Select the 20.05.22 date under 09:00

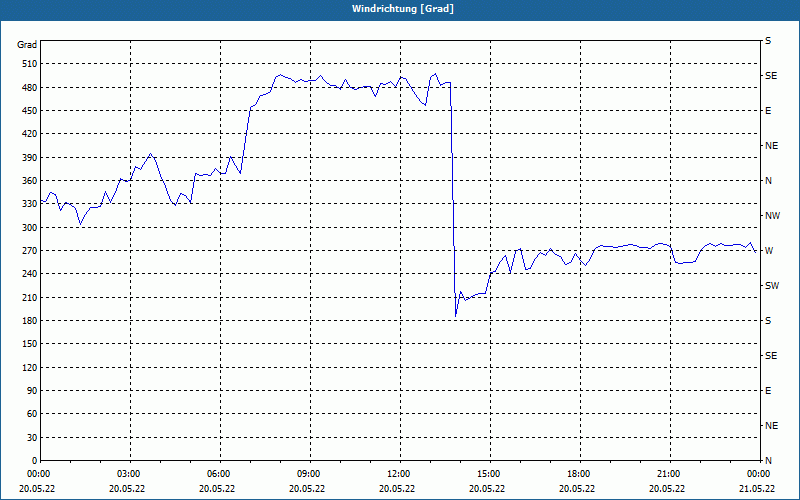click(307, 489)
